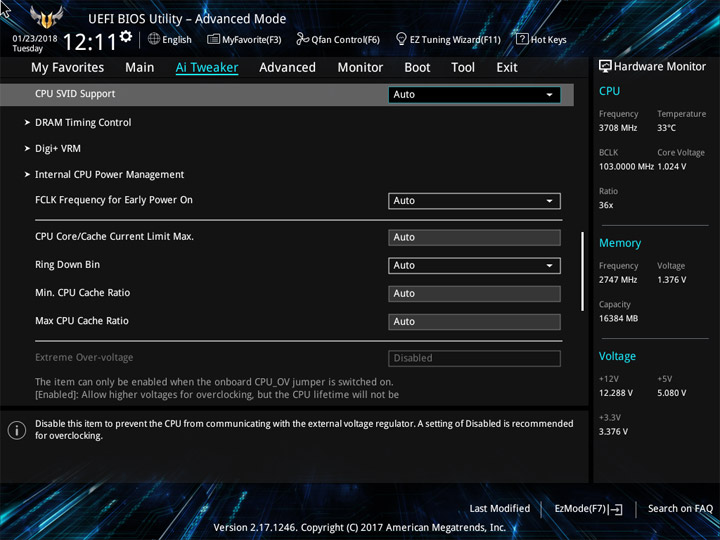Image resolution: width=720 pixels, height=540 pixels.
Task: Click the globe language icon
Action: tap(154, 39)
